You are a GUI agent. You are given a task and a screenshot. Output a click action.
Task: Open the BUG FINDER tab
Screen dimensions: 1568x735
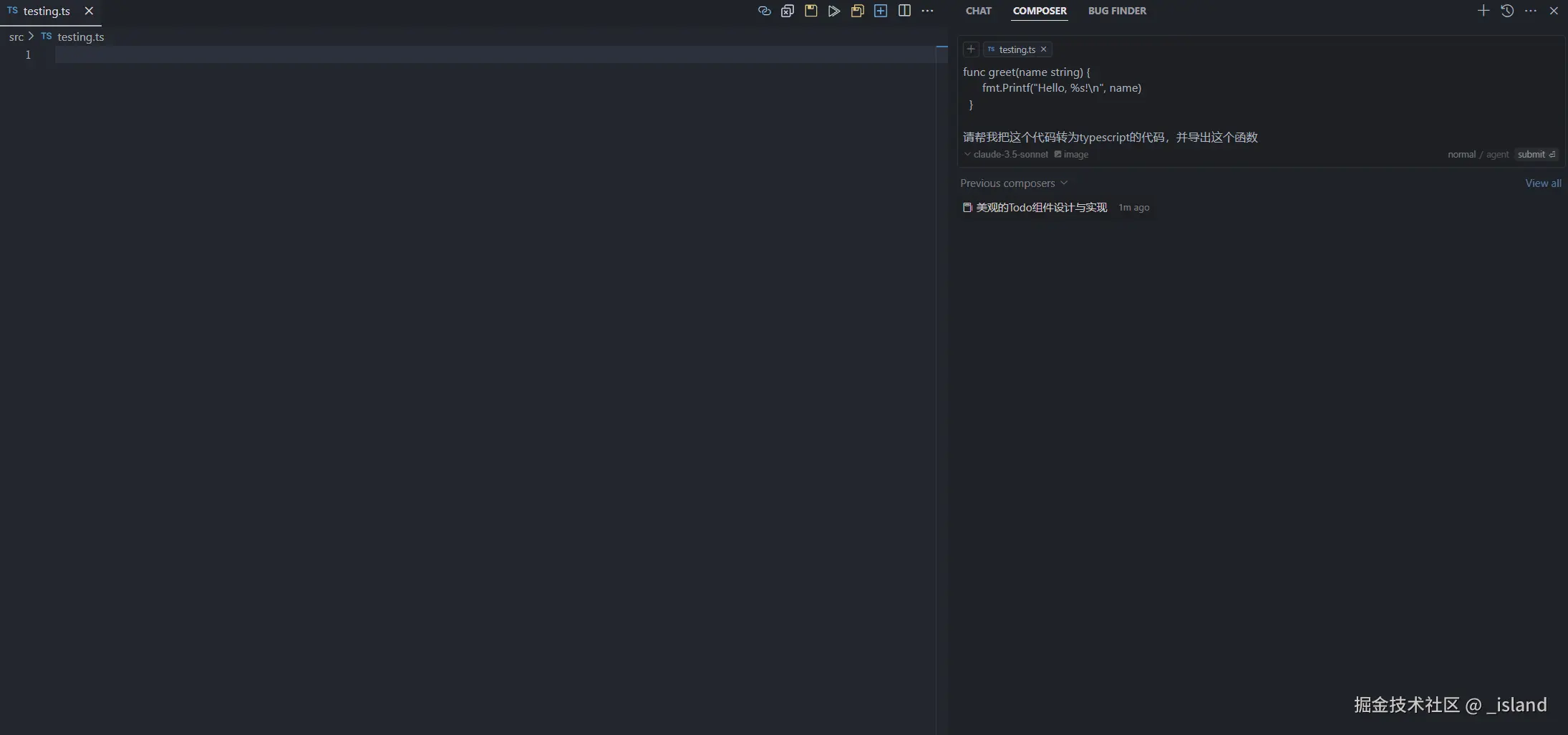pyautogui.click(x=1117, y=11)
